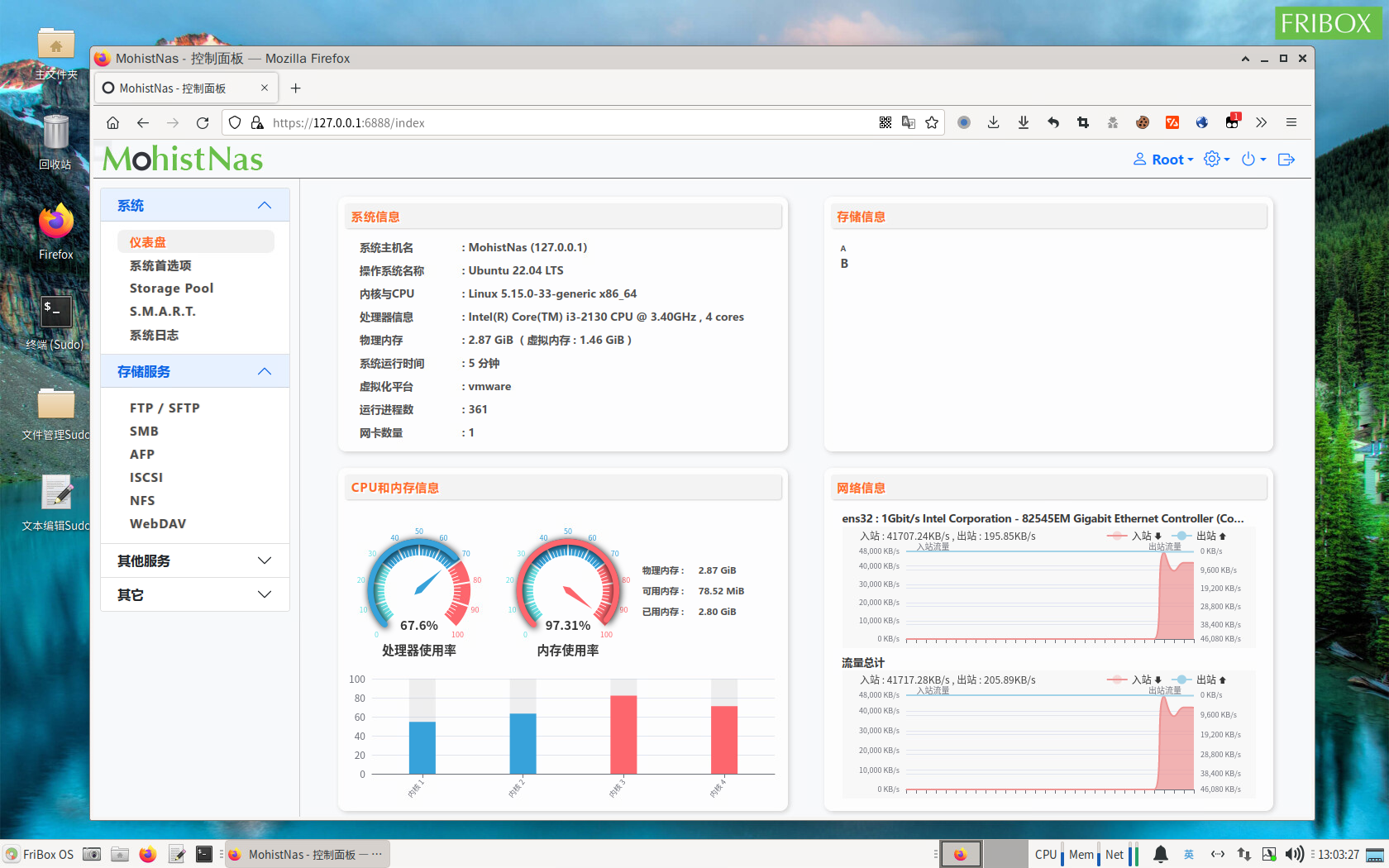Open AFP service settings
The image size is (1389, 868).
(142, 455)
